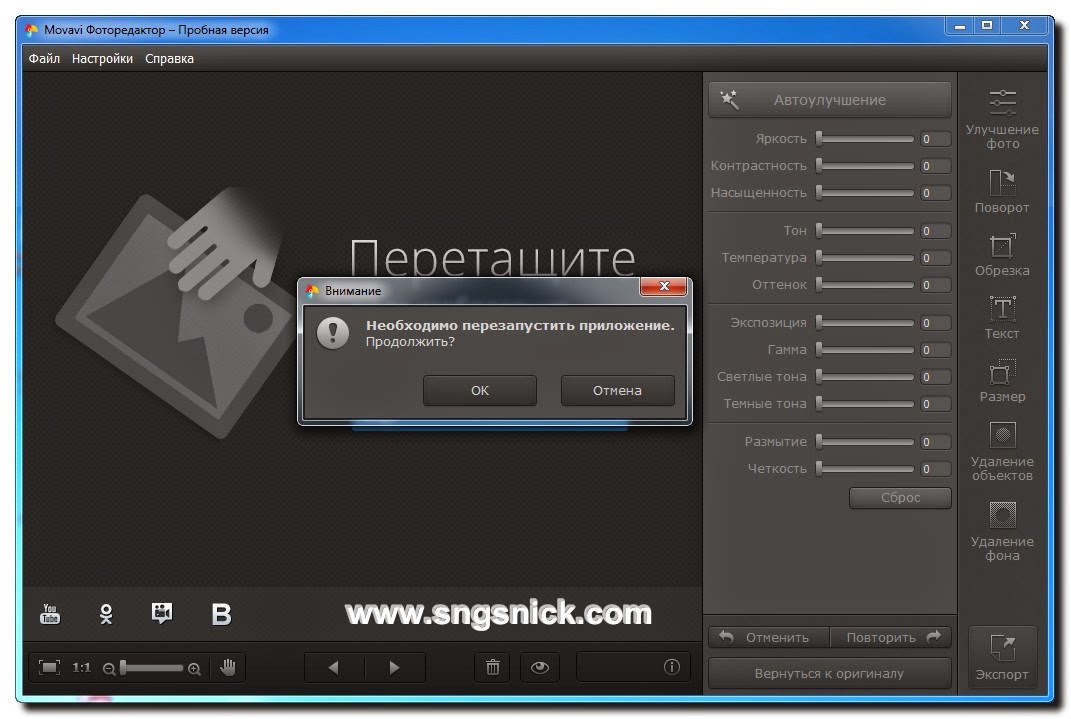Screen dimensions: 1071x719
Task: Click the Отмена button in the dialog
Action: point(617,390)
